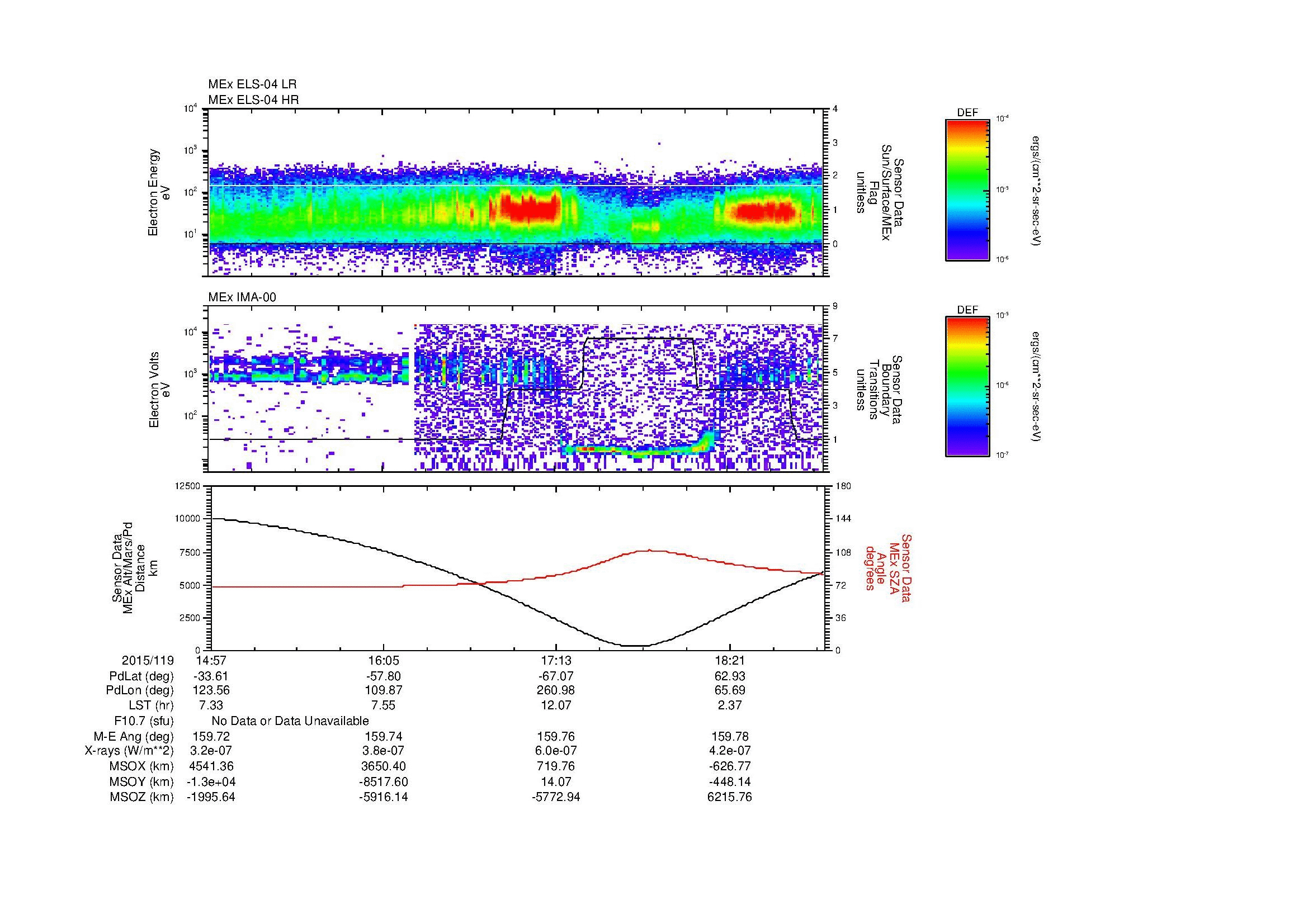Click PdLon value 65.69
This screenshot has width=1308, height=924.
(x=730, y=690)
